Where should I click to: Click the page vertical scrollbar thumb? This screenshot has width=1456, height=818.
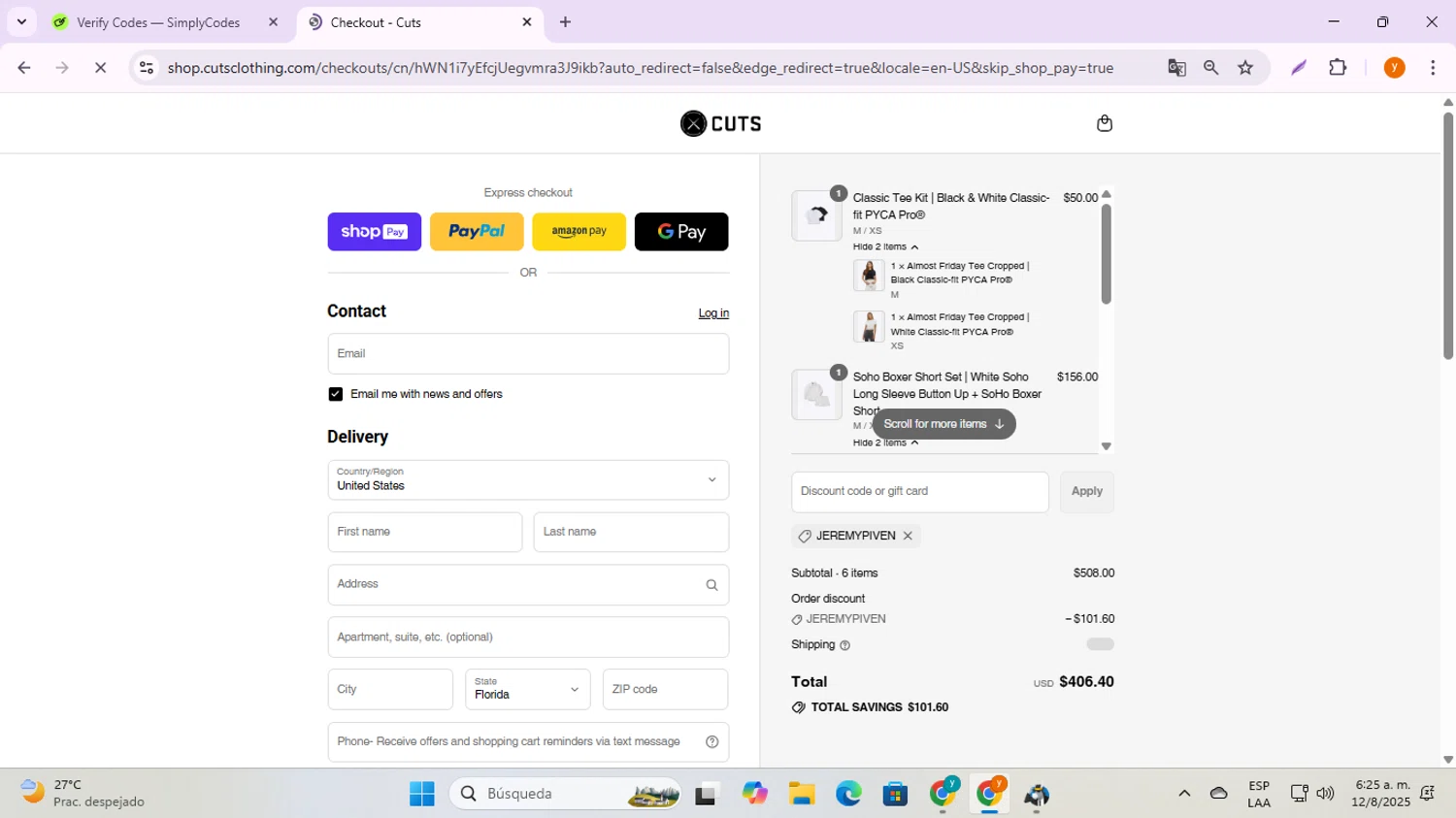tap(1447, 236)
